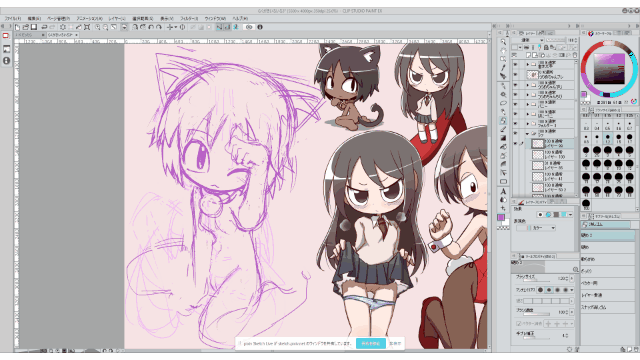Click the Border effect icon in Layer Property
This screenshot has height=360, width=640.
540,214
